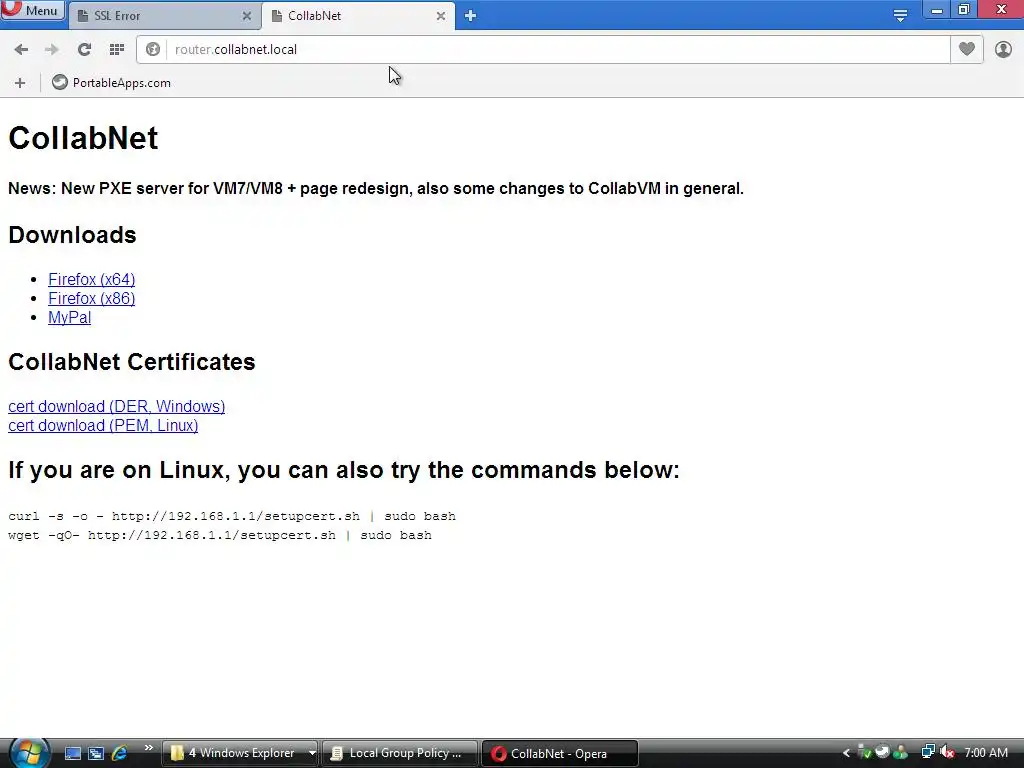Expand the Windows Explorer group dropdown arrow
The width and height of the screenshot is (1024, 768).
coord(312,753)
